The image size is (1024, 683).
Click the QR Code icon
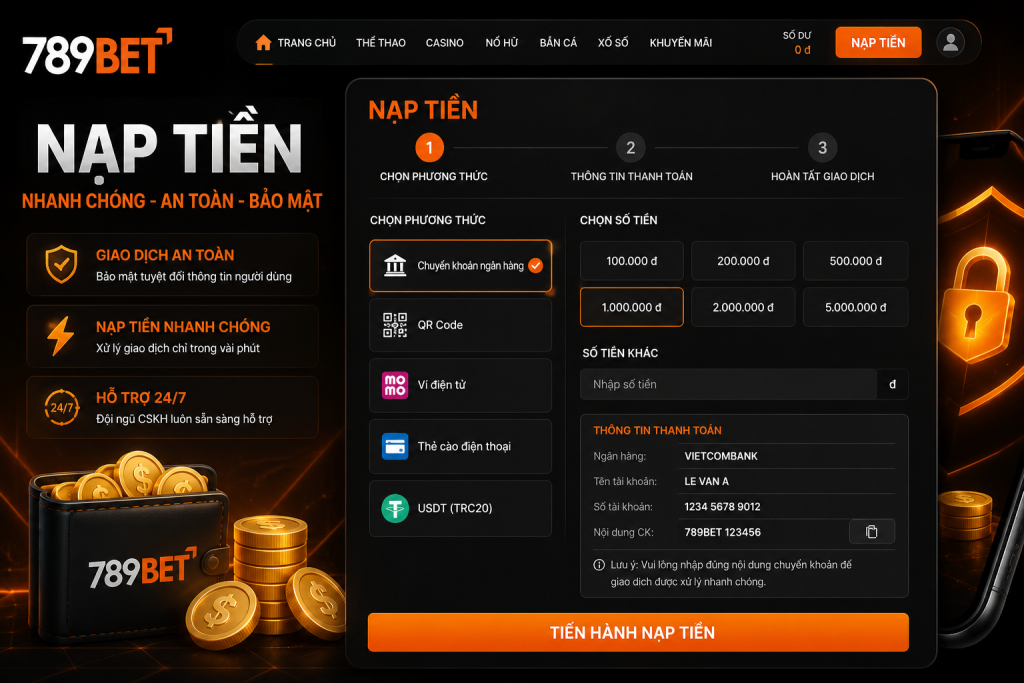pyautogui.click(x=395, y=325)
